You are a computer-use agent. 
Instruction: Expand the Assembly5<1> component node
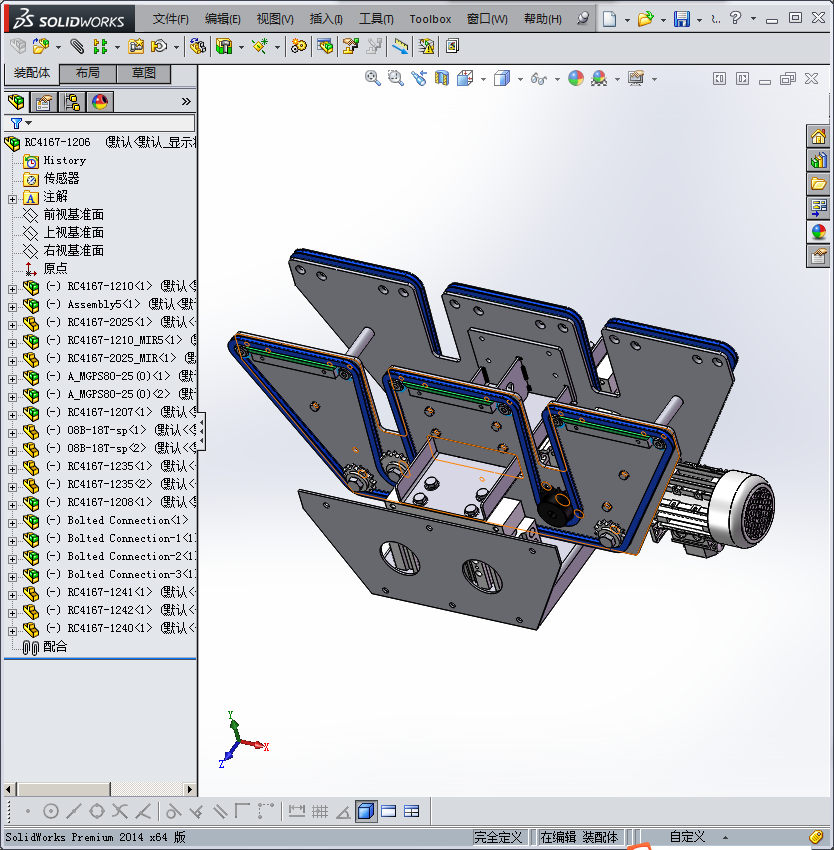(12, 307)
